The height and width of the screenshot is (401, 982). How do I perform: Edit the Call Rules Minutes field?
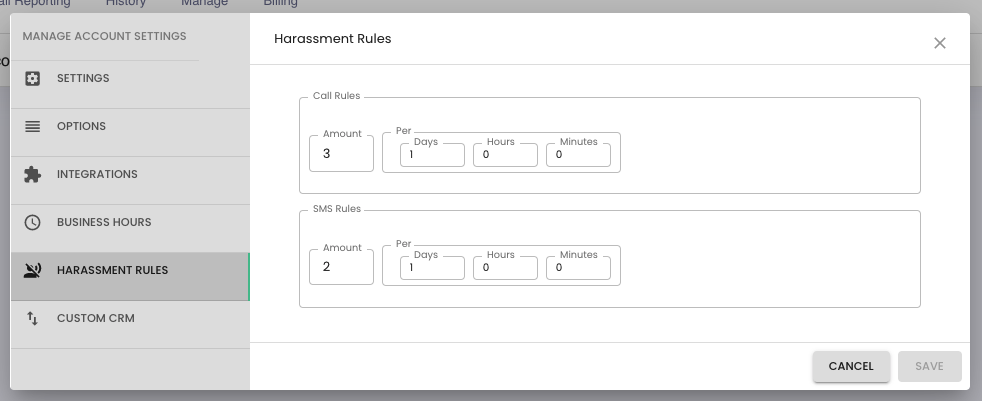(x=578, y=155)
